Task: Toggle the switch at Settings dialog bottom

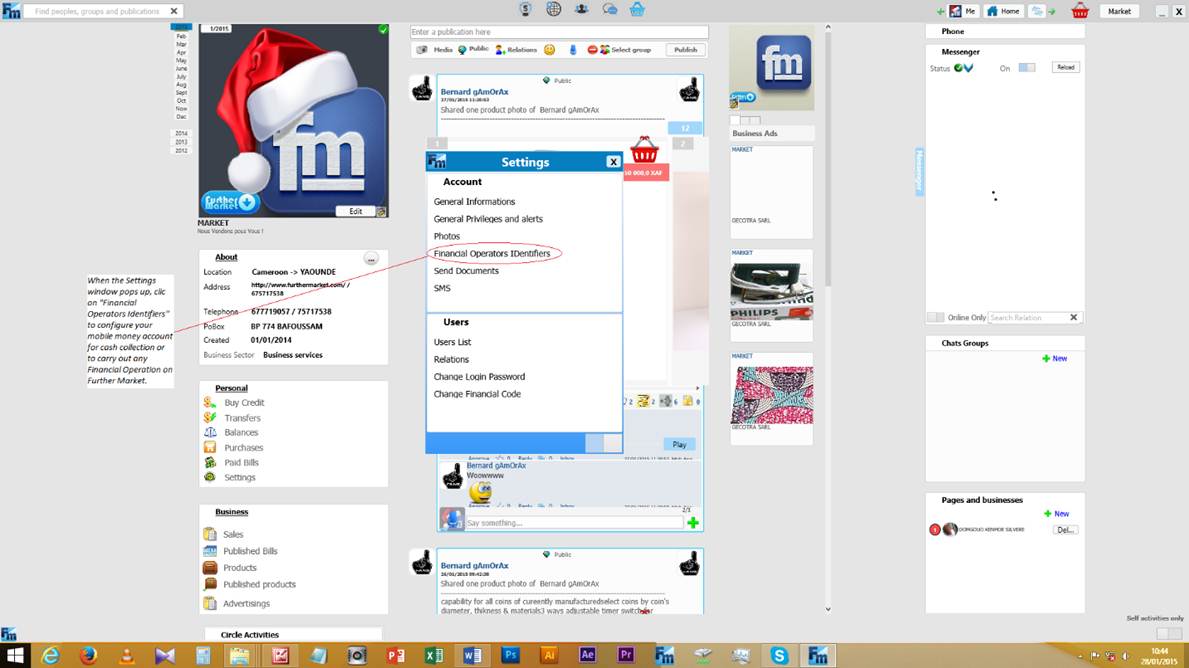Action: (604, 444)
